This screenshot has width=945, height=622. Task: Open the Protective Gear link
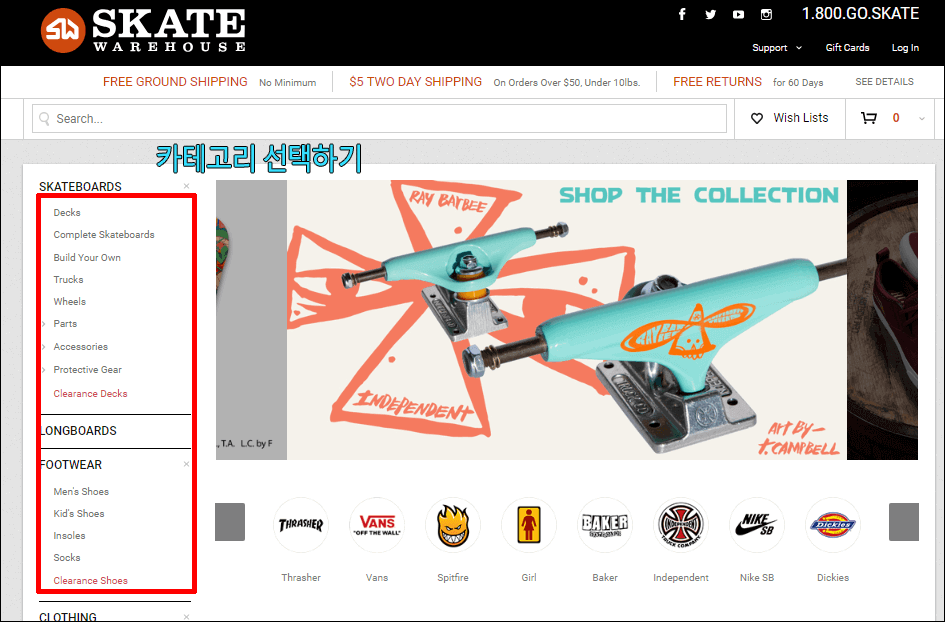(87, 369)
